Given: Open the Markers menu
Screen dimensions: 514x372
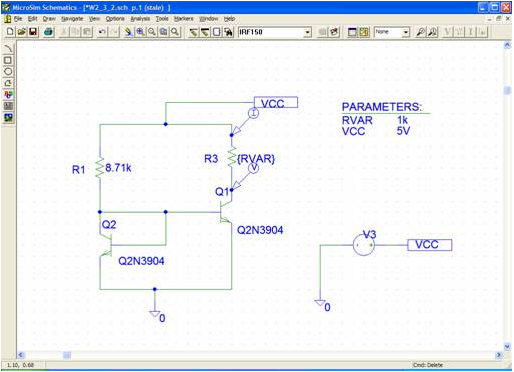Looking at the screenshot, I should pos(184,19).
